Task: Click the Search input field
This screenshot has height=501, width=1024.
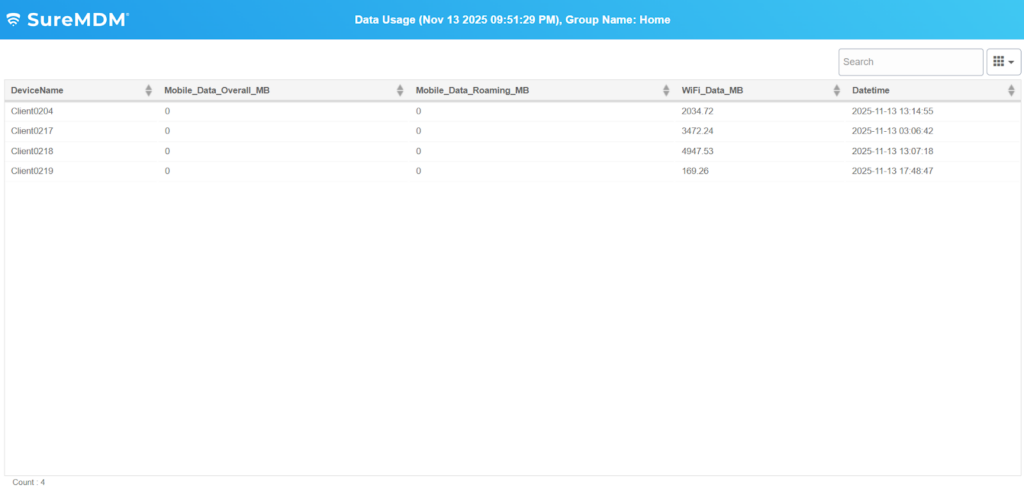Action: click(x=910, y=62)
